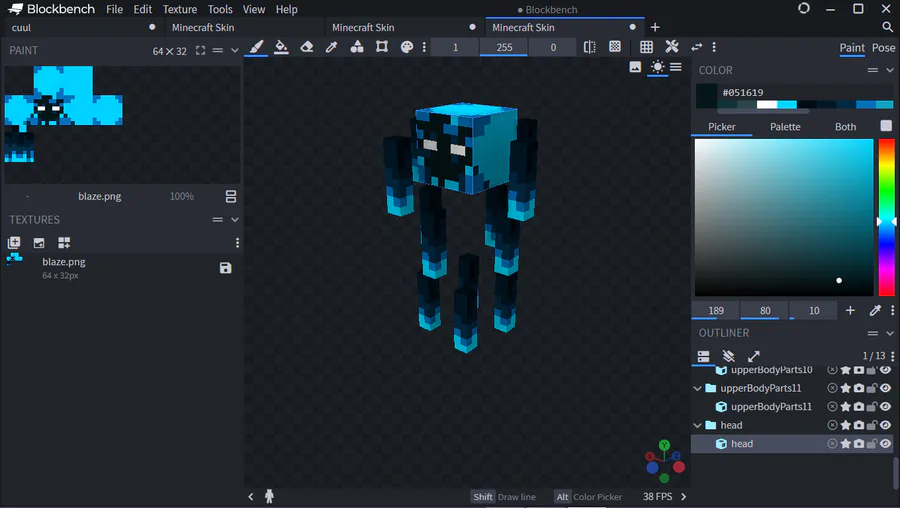The image size is (900, 508).
Task: Import a texture image file
Action: coord(38,243)
